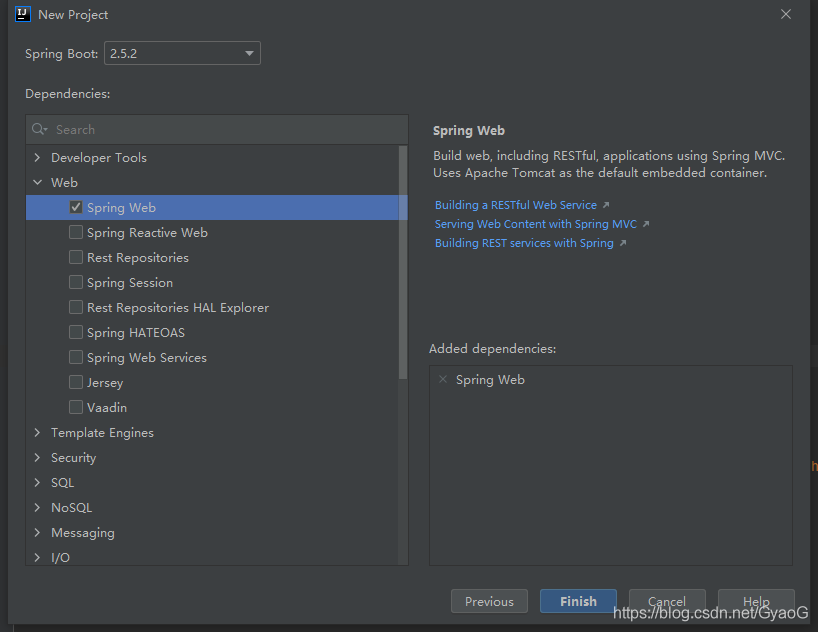Enable the Rest Repositories dependency
This screenshot has height=632, width=818.
75,257
